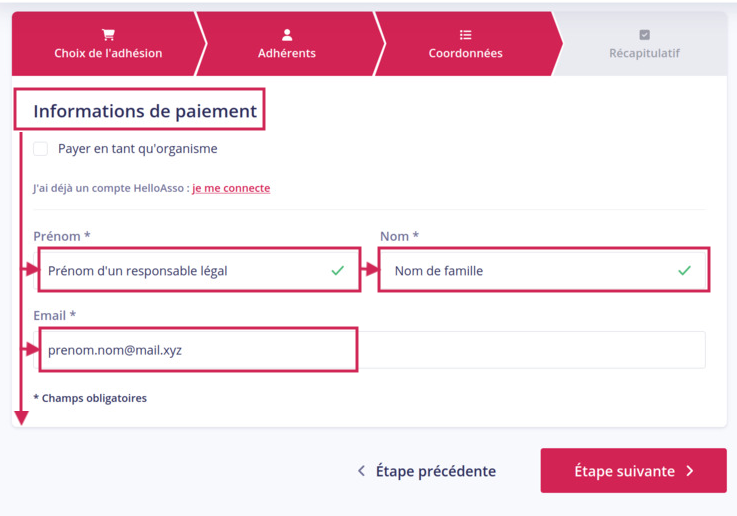The height and width of the screenshot is (516, 737).
Task: Click the shopping cart icon in the stepper
Action: click(108, 35)
